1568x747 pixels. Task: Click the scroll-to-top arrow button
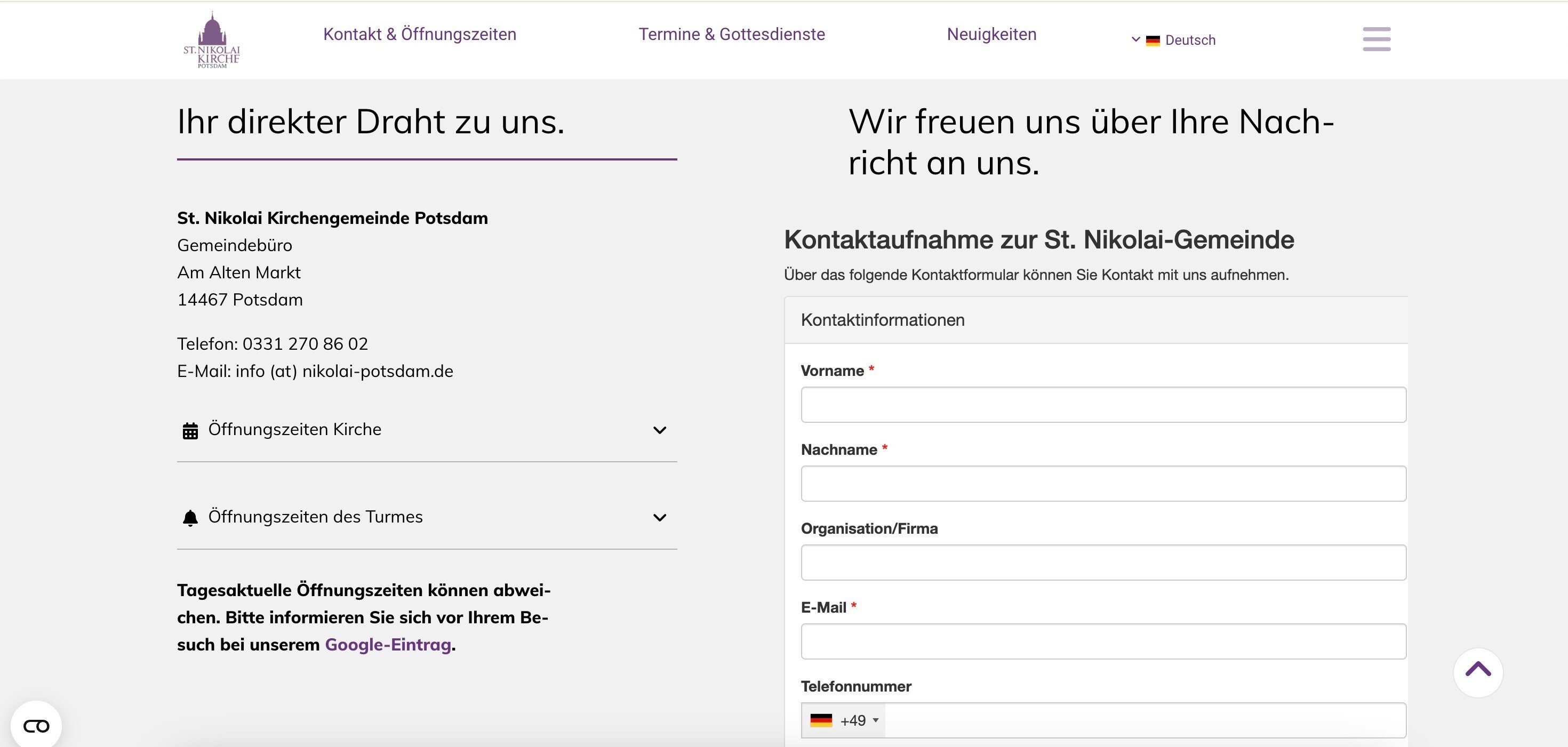tap(1478, 672)
